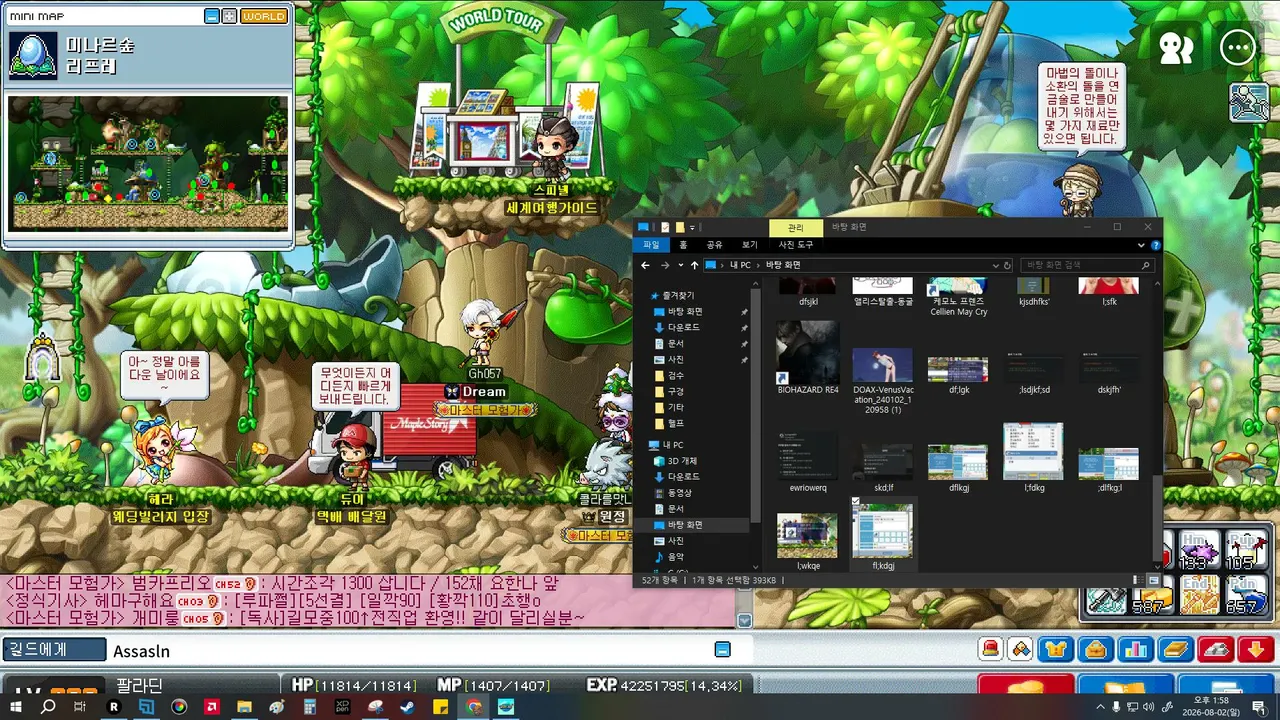Refresh the File Explorer folder view
This screenshot has height=720, width=1280.
(x=1008, y=265)
